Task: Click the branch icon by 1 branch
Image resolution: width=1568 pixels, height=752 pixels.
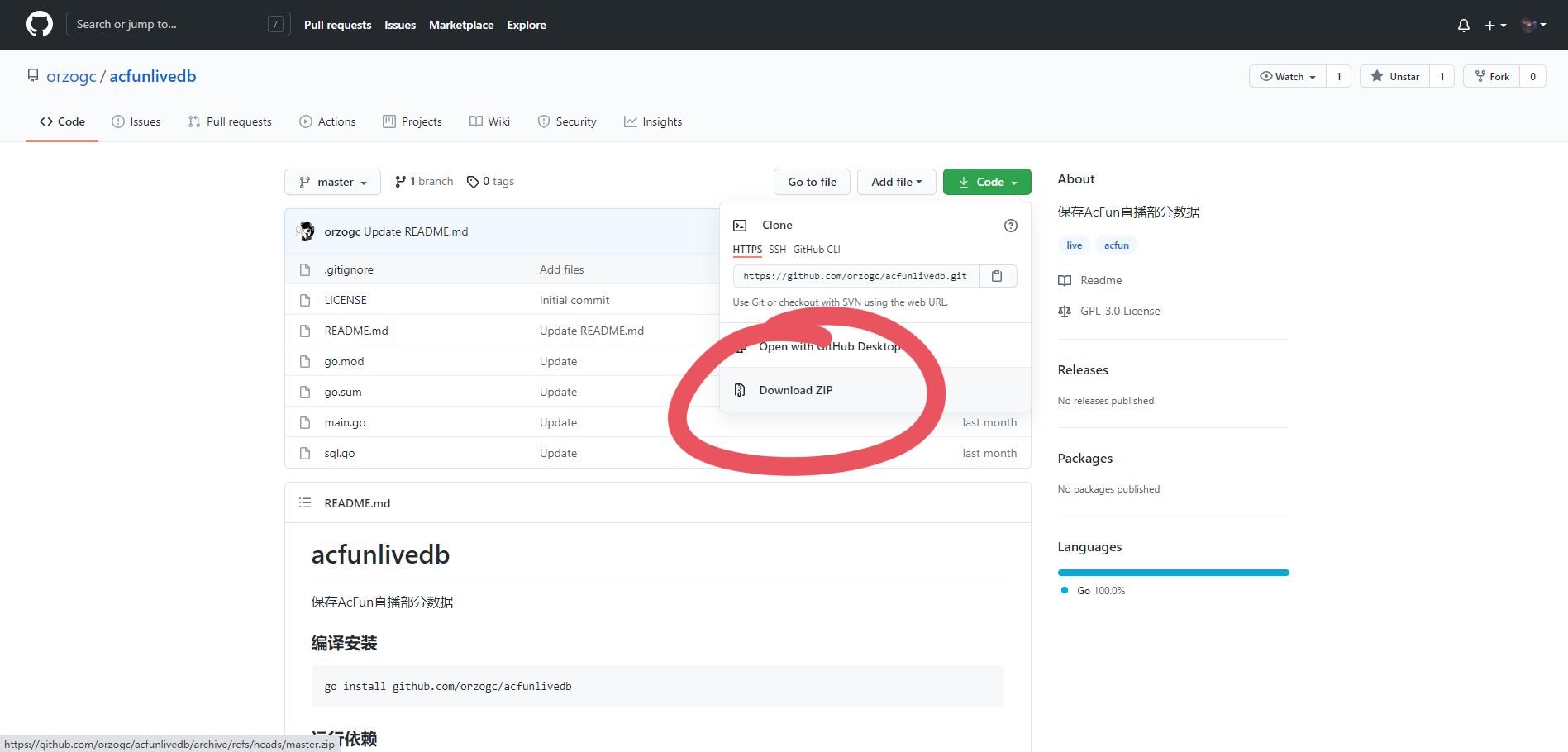Action: [400, 182]
